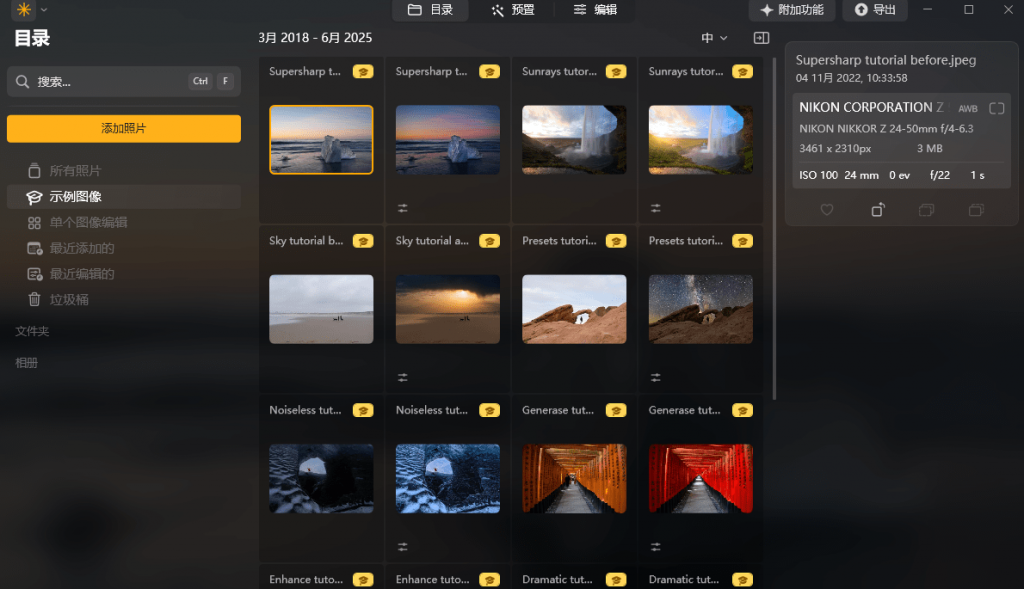Open the Luminar logo menu dropdown
This screenshot has width=1024, height=589.
coord(30,10)
